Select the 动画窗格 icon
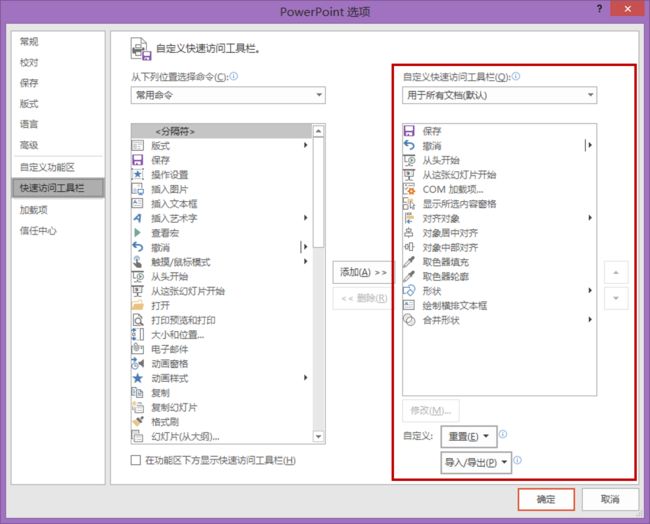650x524 pixels. [x=138, y=364]
